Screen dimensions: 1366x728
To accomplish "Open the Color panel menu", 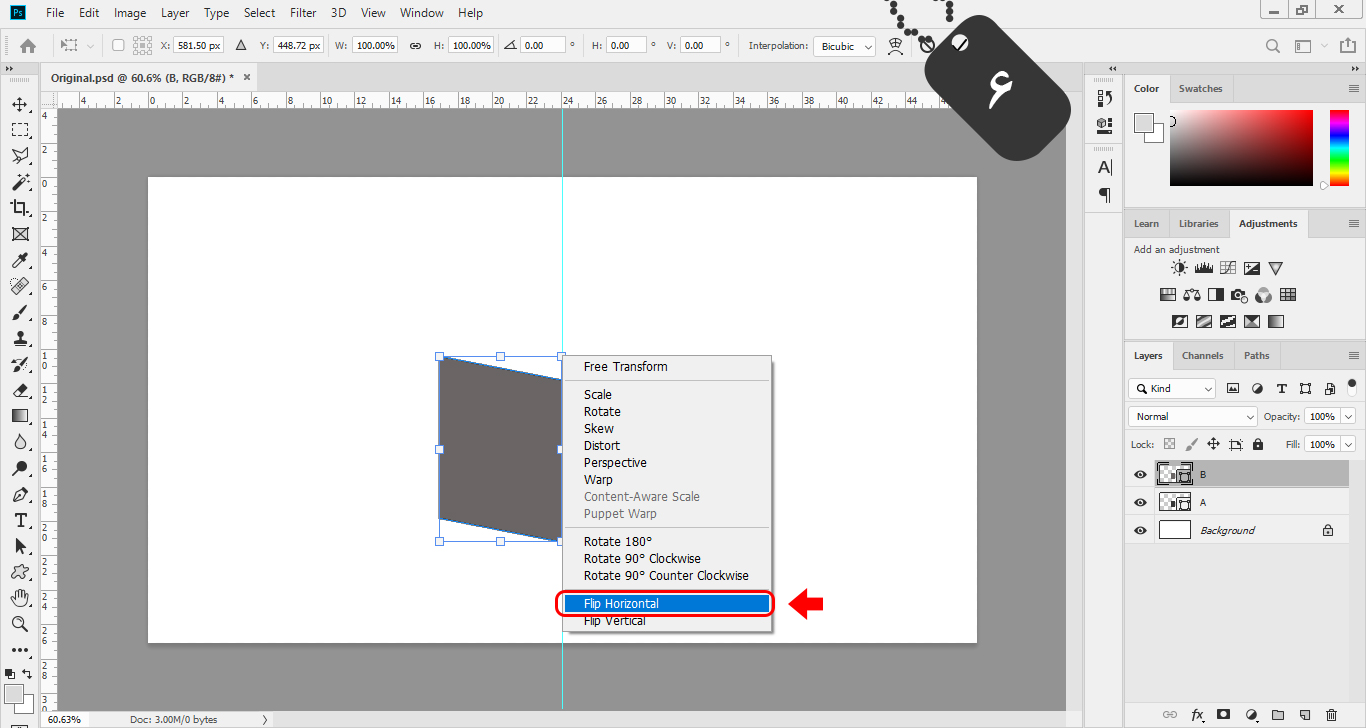I will [1353, 89].
